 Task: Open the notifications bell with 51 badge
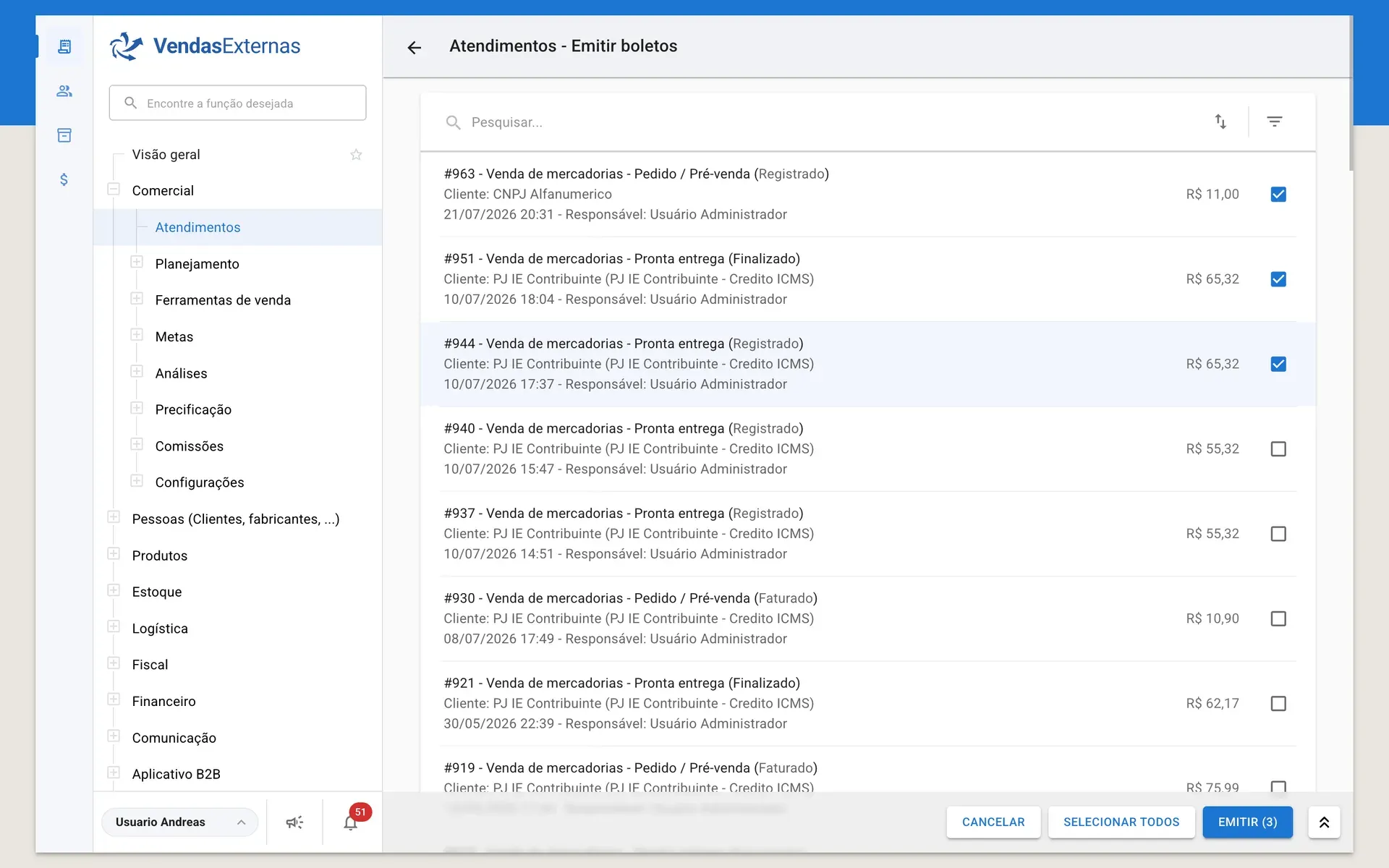(x=352, y=822)
